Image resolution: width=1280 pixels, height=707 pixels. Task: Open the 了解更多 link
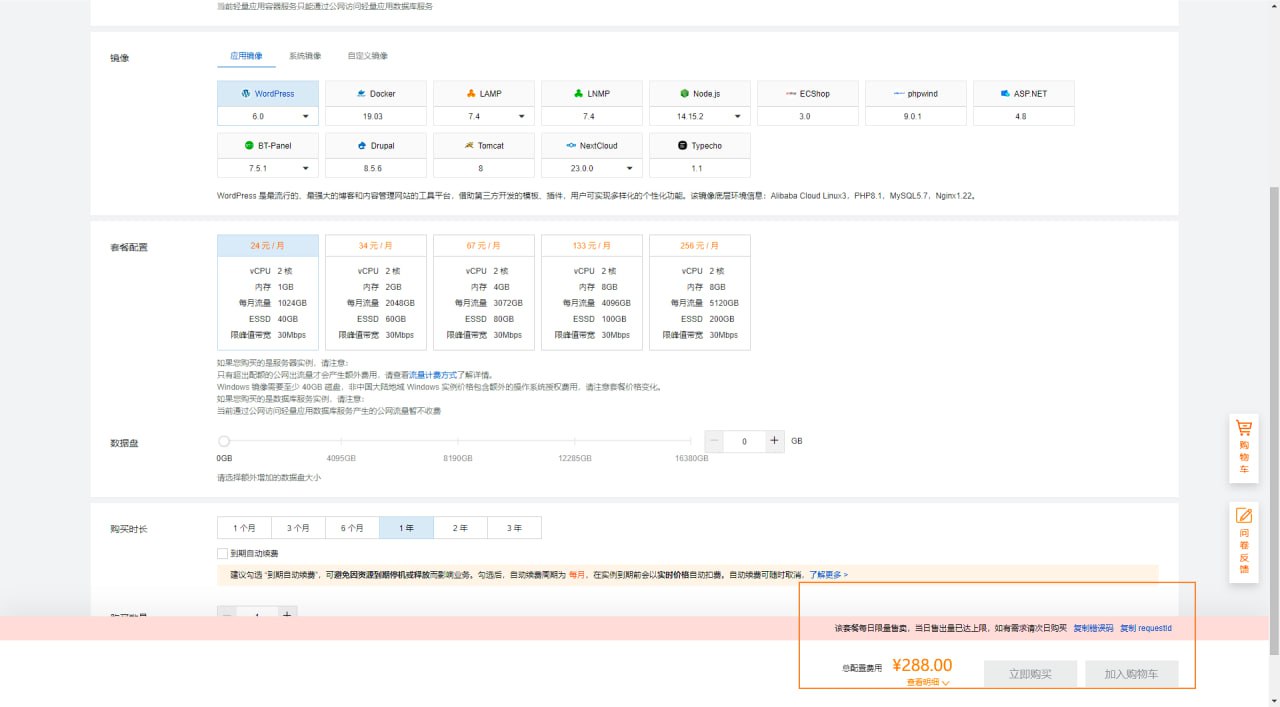tap(828, 575)
